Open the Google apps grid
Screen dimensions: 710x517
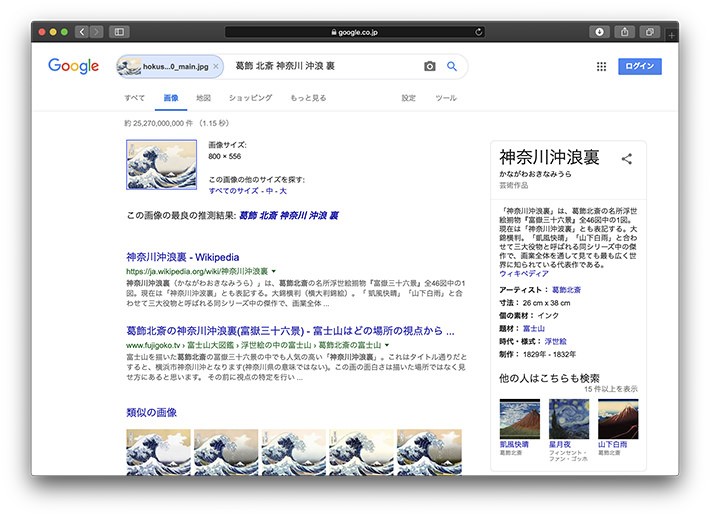pyautogui.click(x=601, y=66)
